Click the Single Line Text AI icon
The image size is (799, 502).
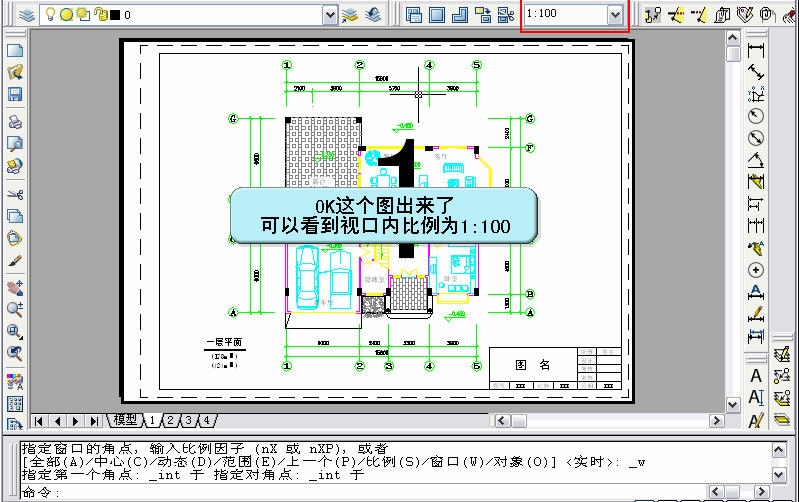pyautogui.click(x=756, y=398)
